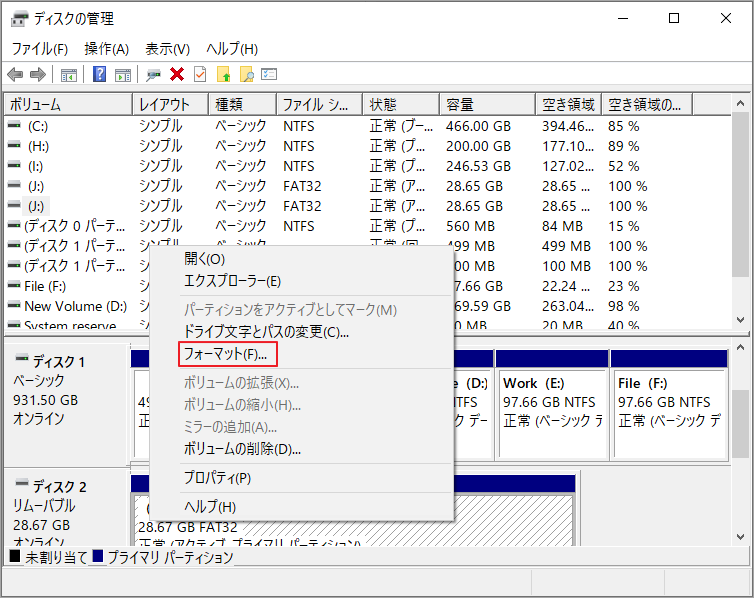Sort by the 空き領域の割合 column header
Viewport: 754px width, 598px height.
click(x=647, y=104)
